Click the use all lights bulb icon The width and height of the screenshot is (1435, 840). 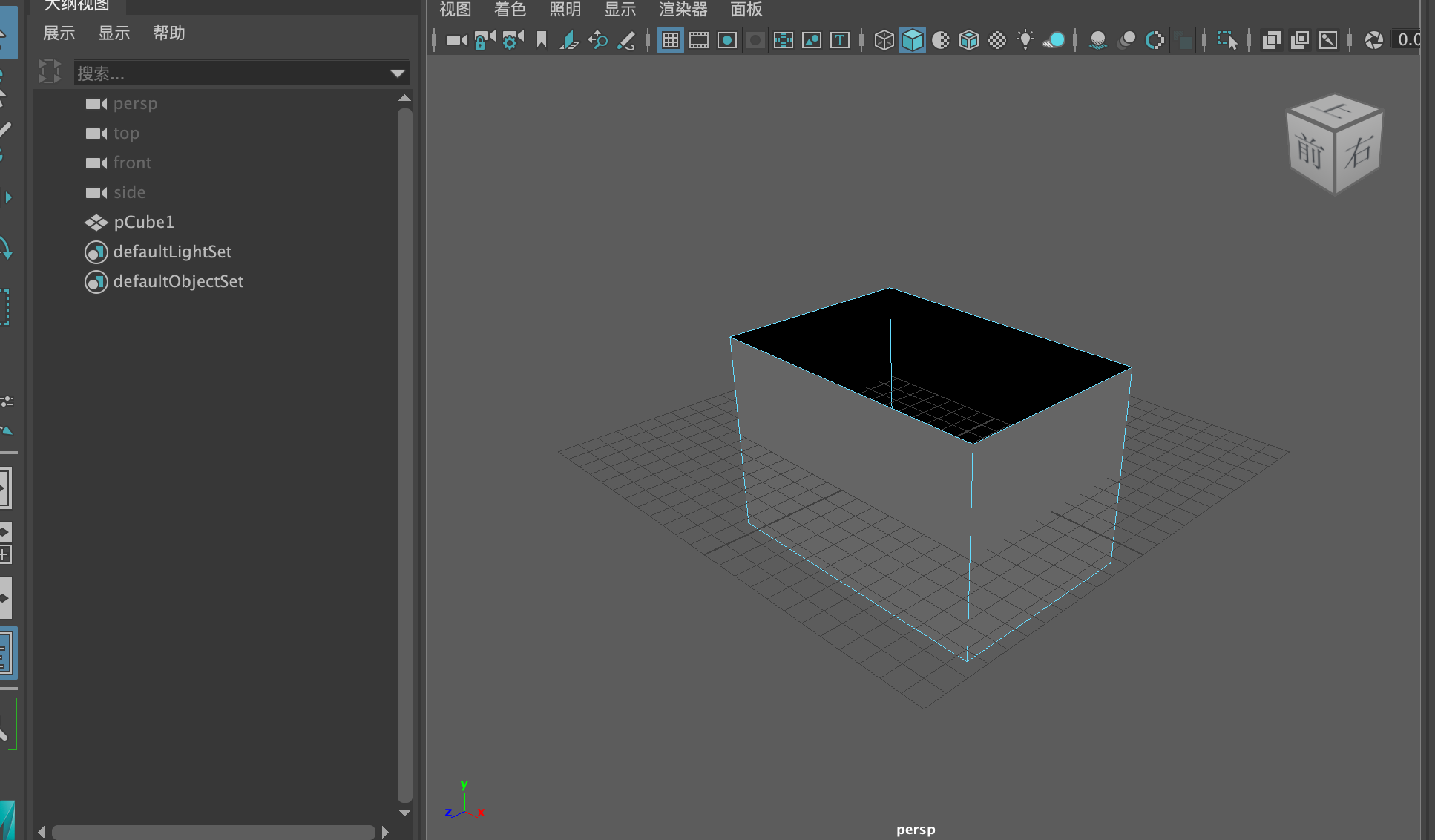click(1025, 40)
